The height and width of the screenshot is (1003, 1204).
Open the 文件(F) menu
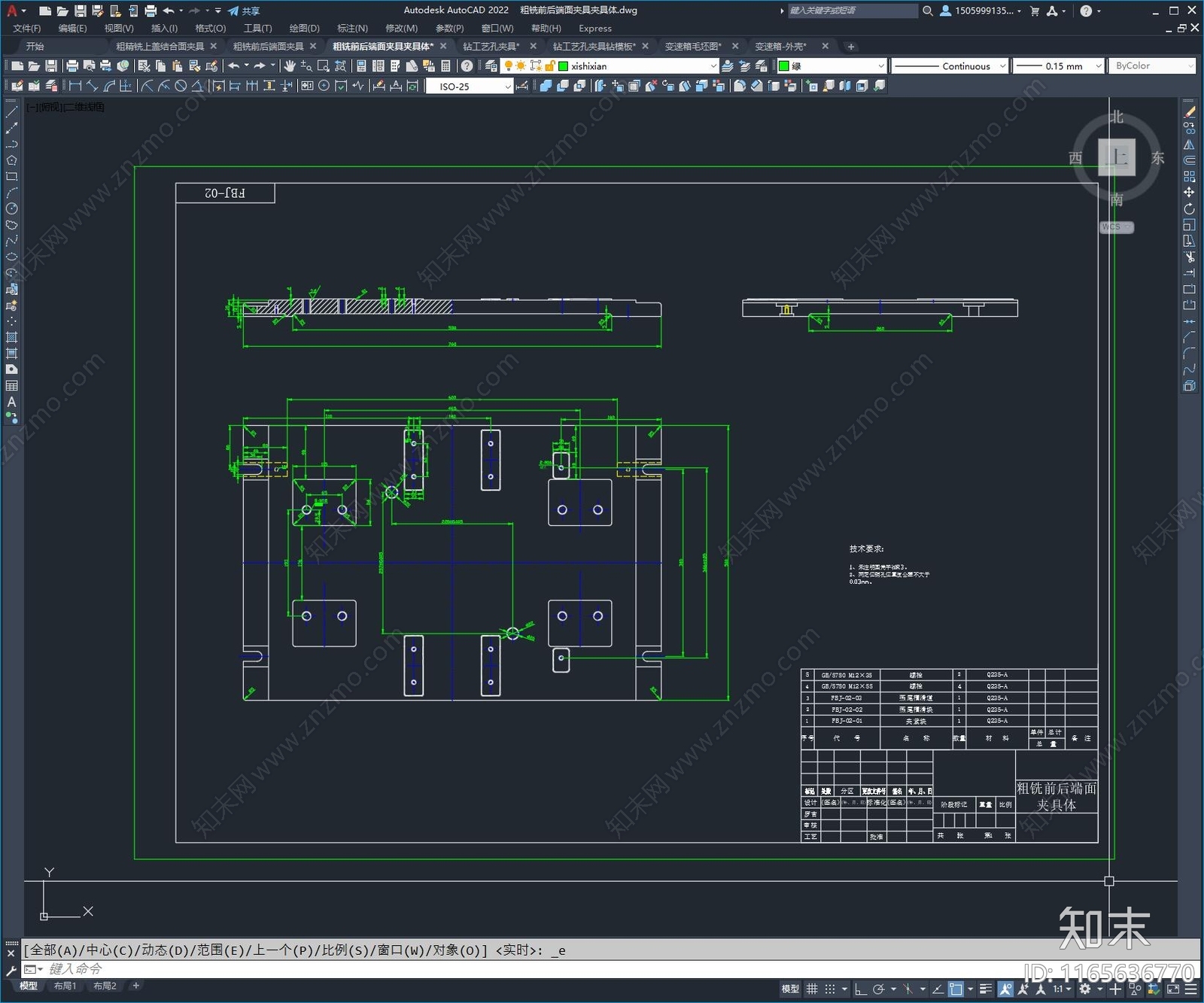(x=26, y=29)
